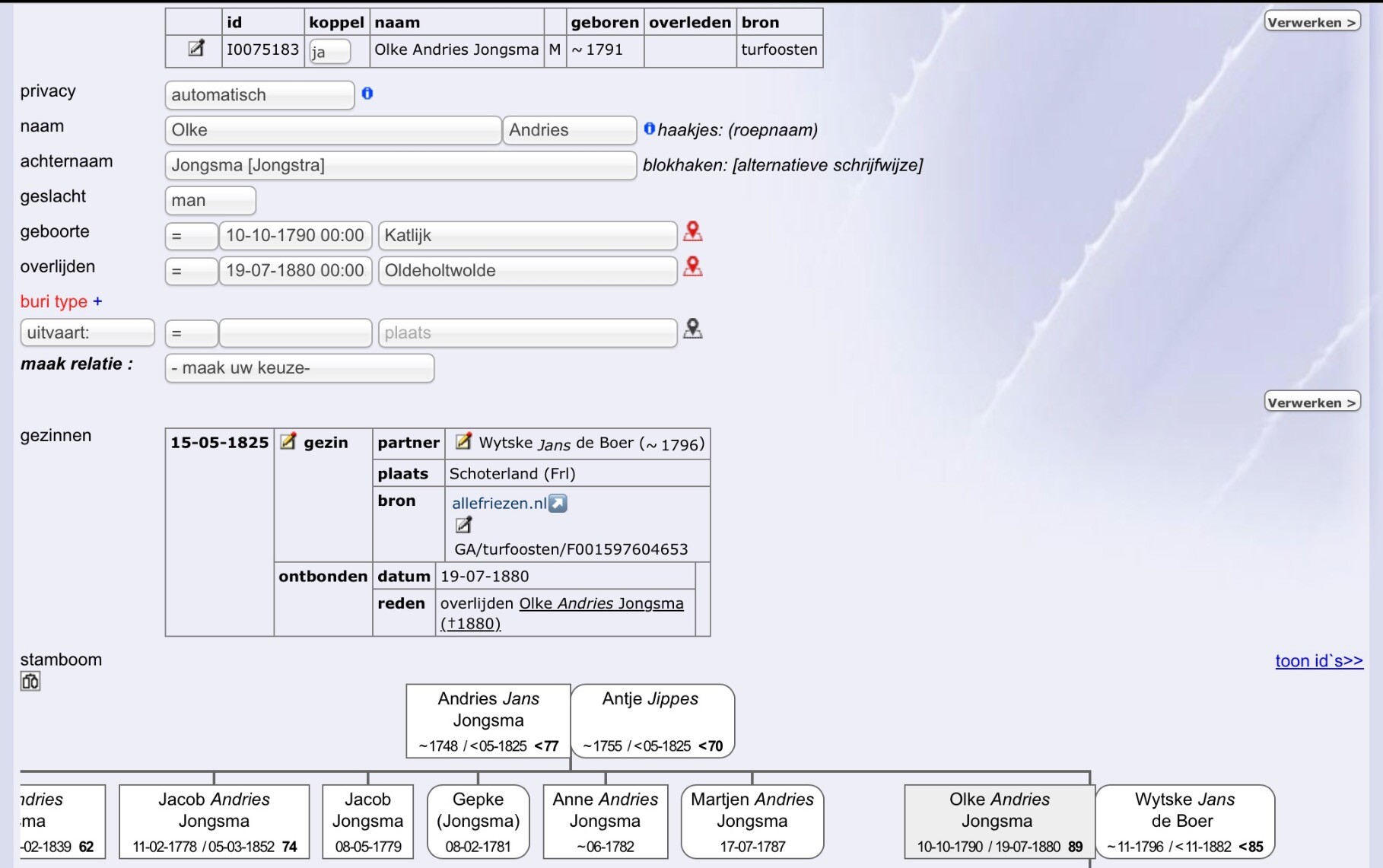Image resolution: width=1383 pixels, height=868 pixels.
Task: Focus the geboorte place field Katlijk
Action: tap(528, 236)
